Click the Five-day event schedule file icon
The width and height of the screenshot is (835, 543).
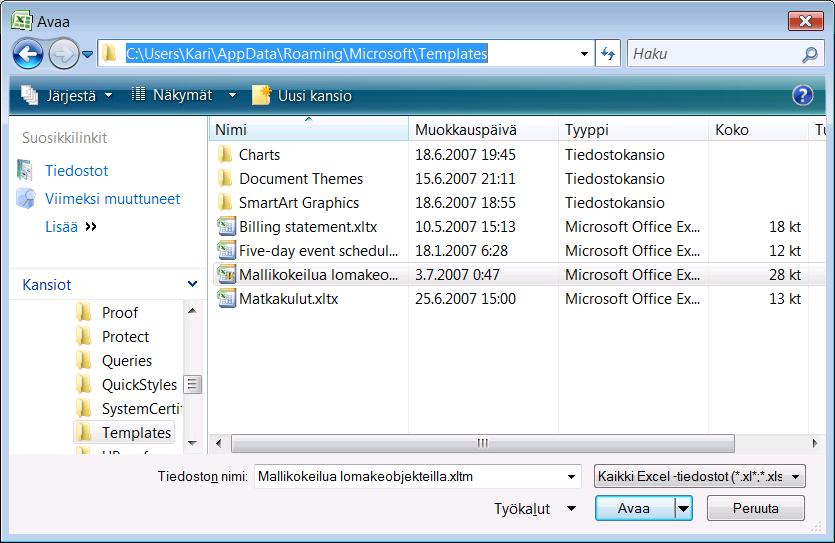(226, 250)
